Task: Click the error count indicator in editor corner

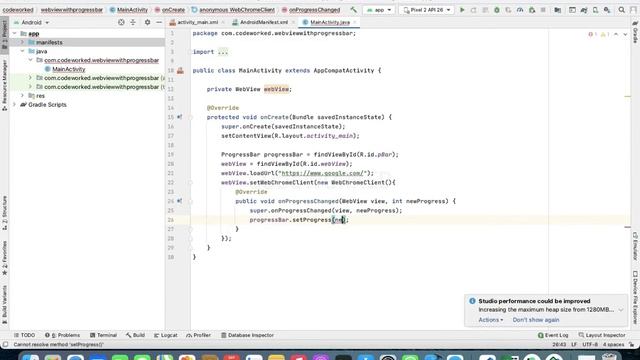Action: [593, 34]
